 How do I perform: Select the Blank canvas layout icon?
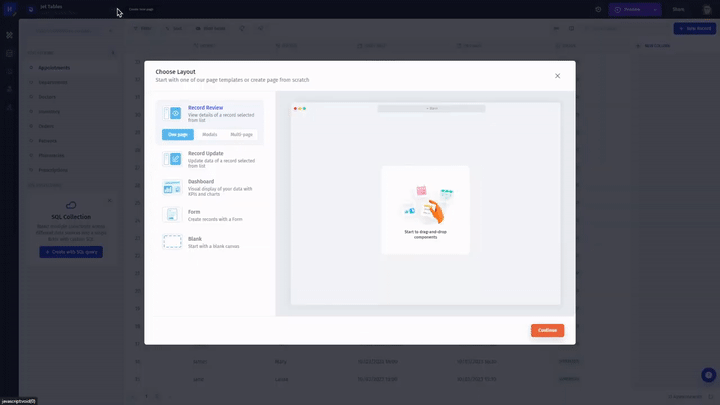[172, 242]
